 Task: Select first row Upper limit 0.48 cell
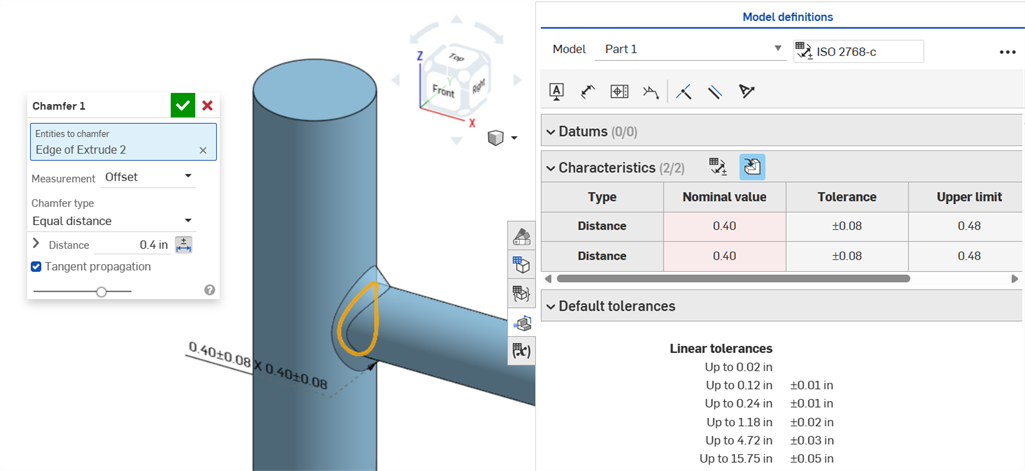966,227
